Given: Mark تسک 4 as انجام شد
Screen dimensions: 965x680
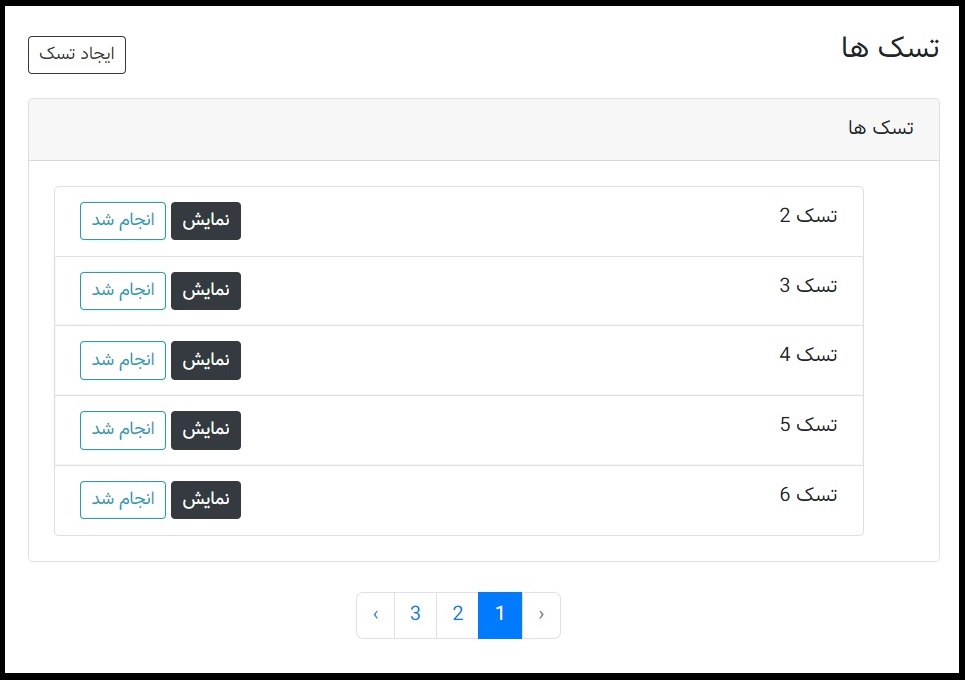Looking at the screenshot, I should [122, 360].
